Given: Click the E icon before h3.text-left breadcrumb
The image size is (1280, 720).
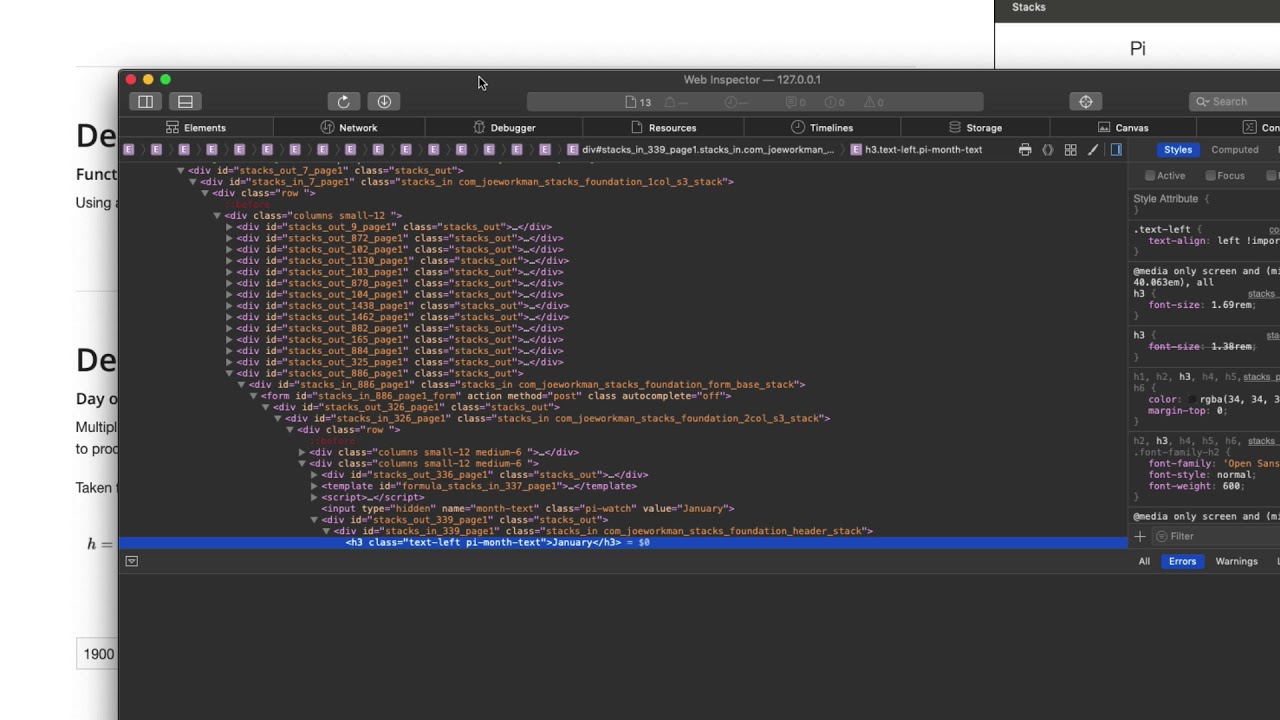Looking at the screenshot, I should point(856,150).
